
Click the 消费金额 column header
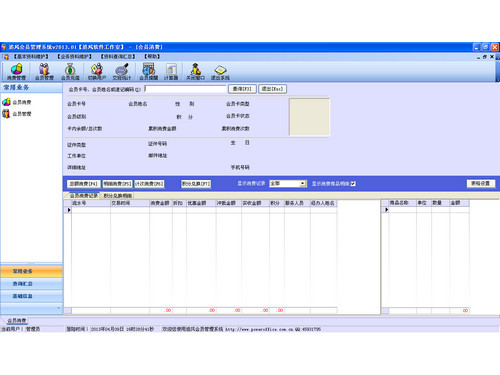click(x=161, y=203)
